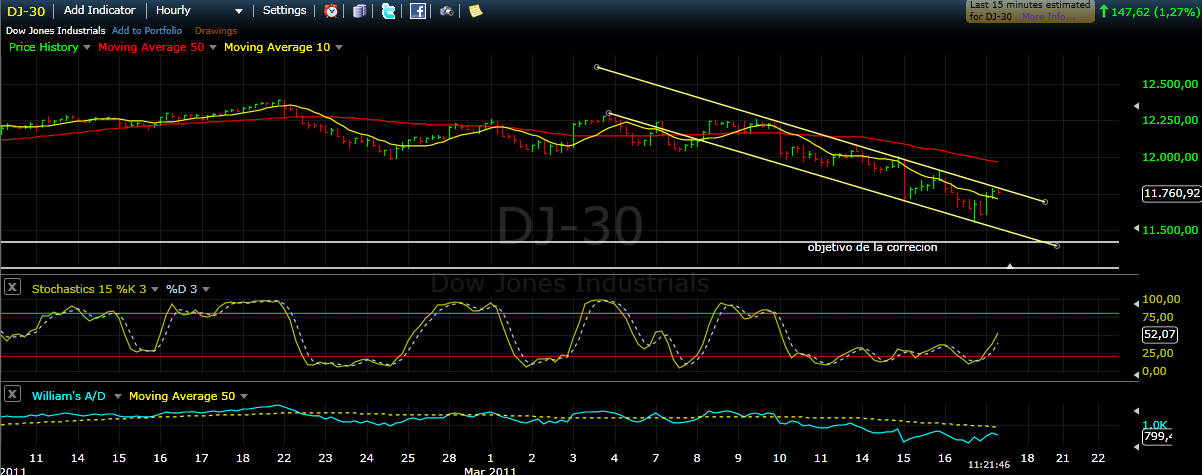This screenshot has height=475, width=1202.
Task: Click the 11:21:46 clock time
Action: pyautogui.click(x=988, y=466)
